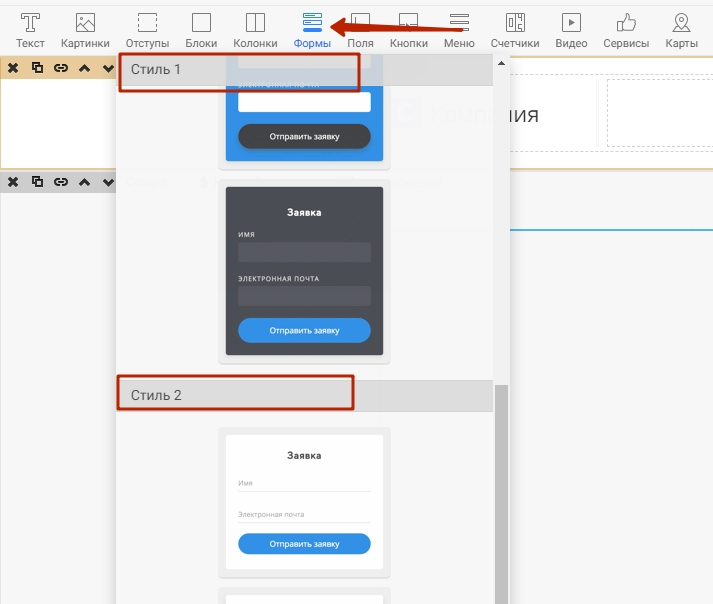
Task: Click Отправить заявку in blue form
Action: point(304,136)
